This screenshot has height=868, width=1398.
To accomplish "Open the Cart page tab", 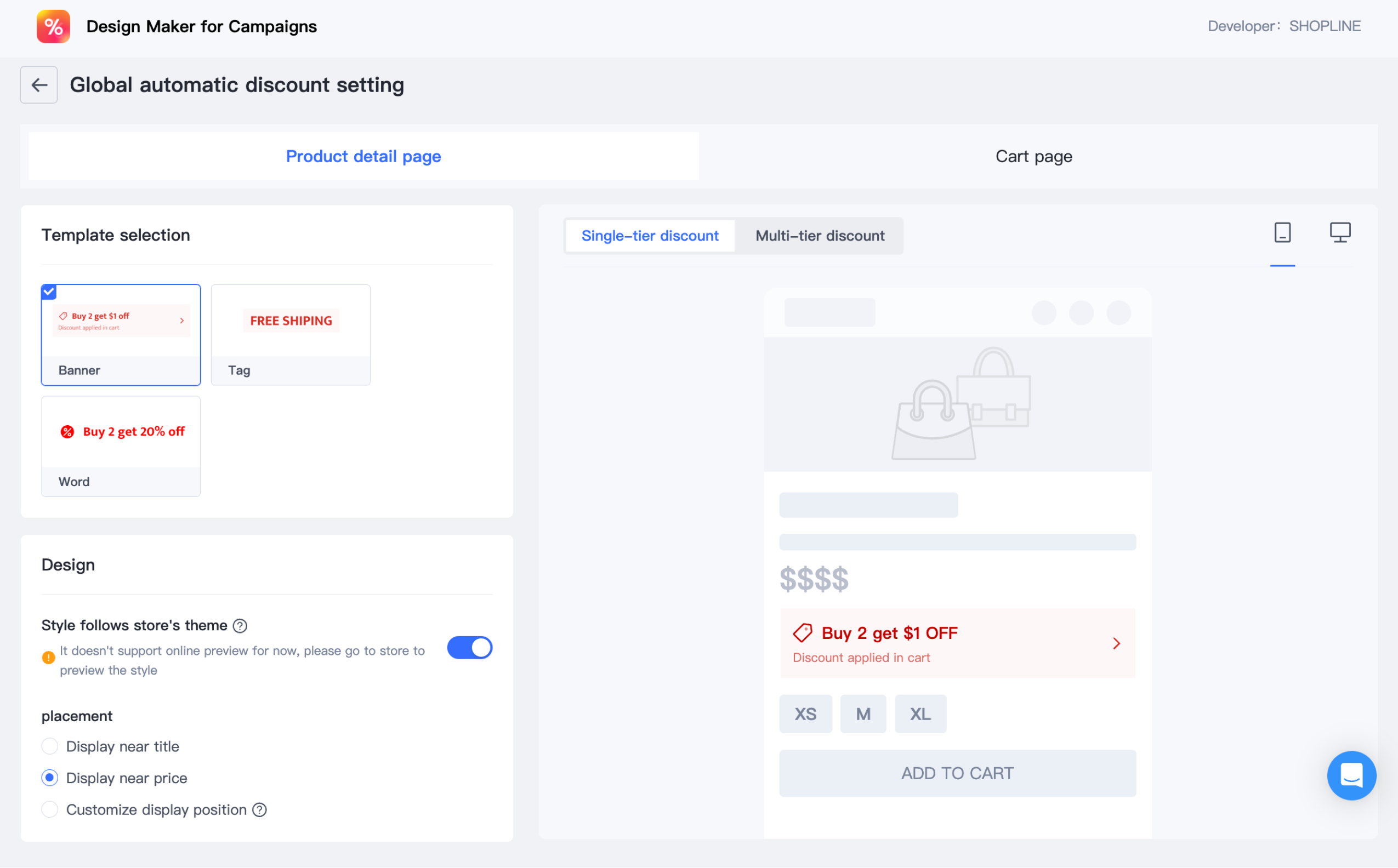I will [1033, 156].
